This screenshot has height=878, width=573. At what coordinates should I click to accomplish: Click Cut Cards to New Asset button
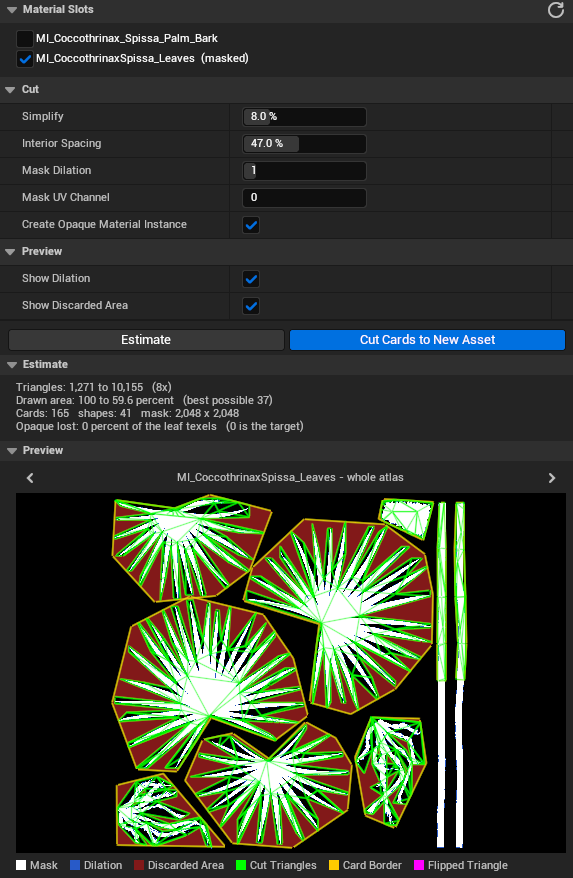click(427, 340)
